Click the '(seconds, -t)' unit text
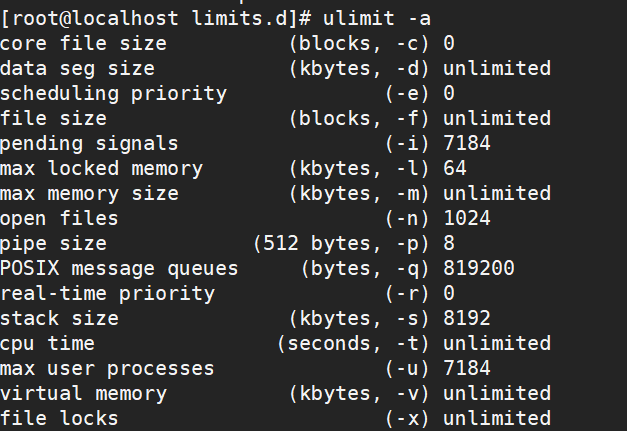 [x=353, y=344]
